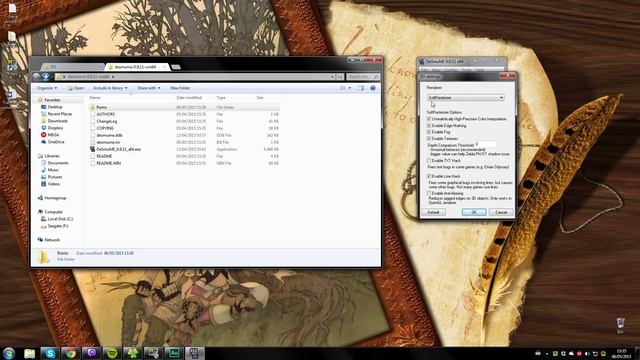The height and width of the screenshot is (360, 640).
Task: Open a new tab in Explorer
Action: pyautogui.click(x=176, y=67)
